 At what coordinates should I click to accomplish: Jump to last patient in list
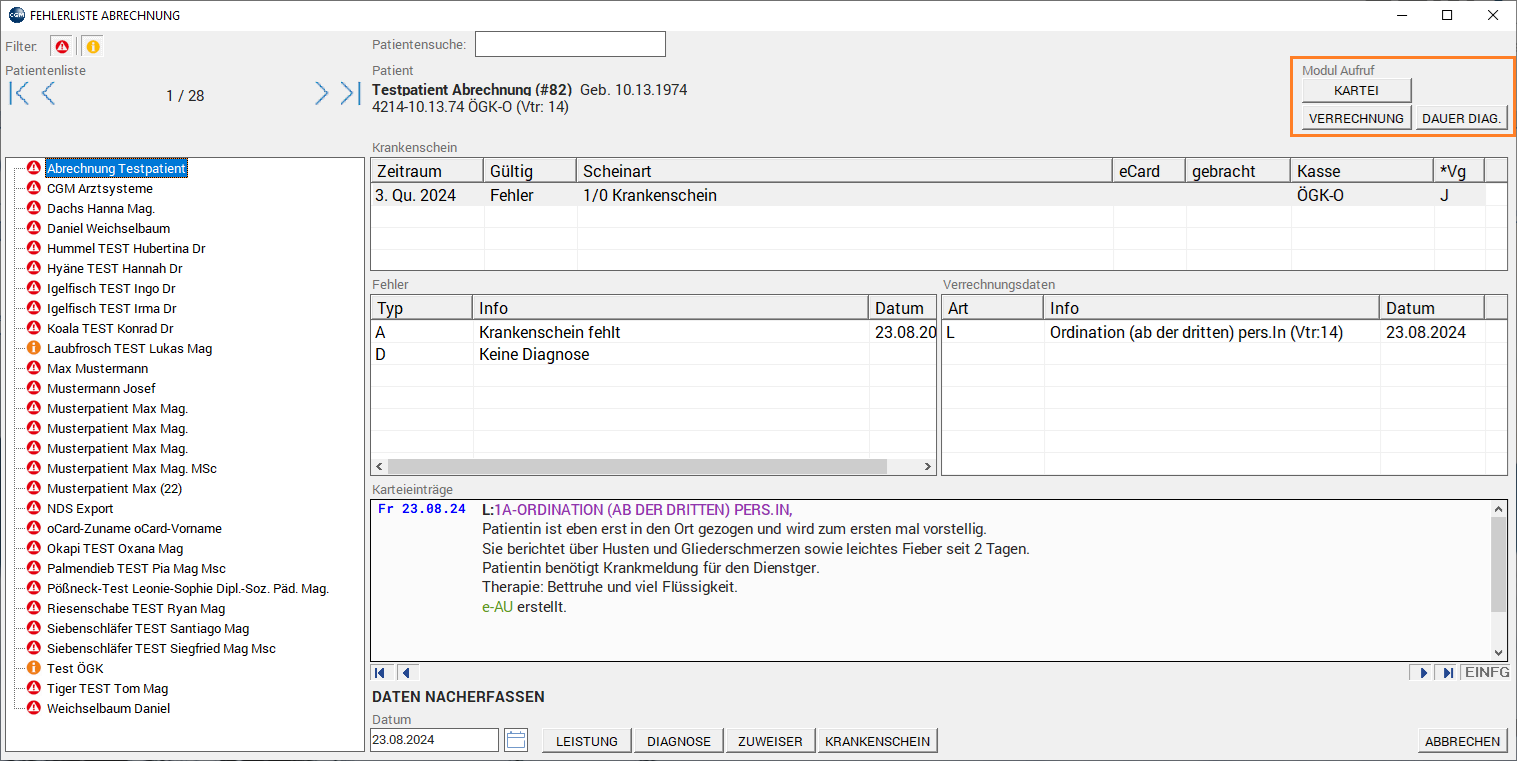click(x=349, y=94)
